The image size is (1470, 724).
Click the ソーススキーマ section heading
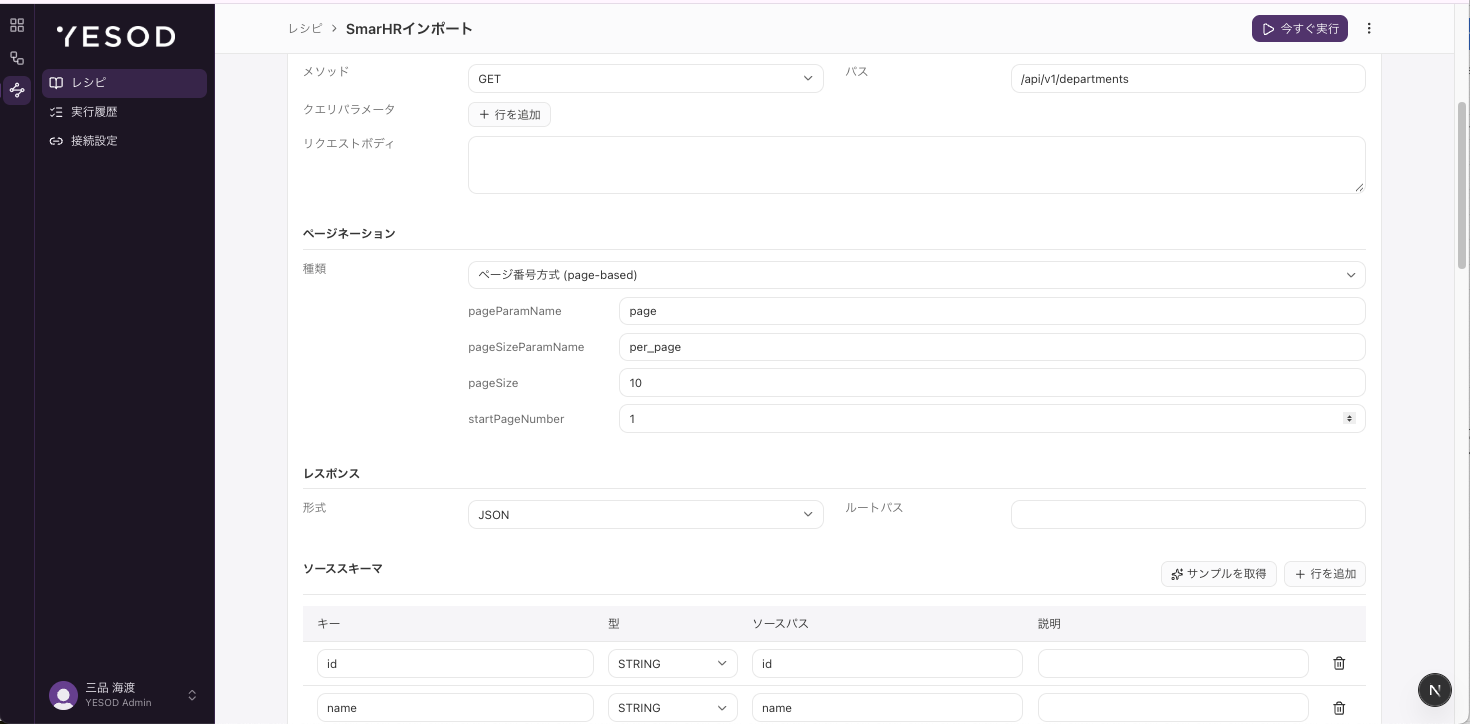[343, 568]
